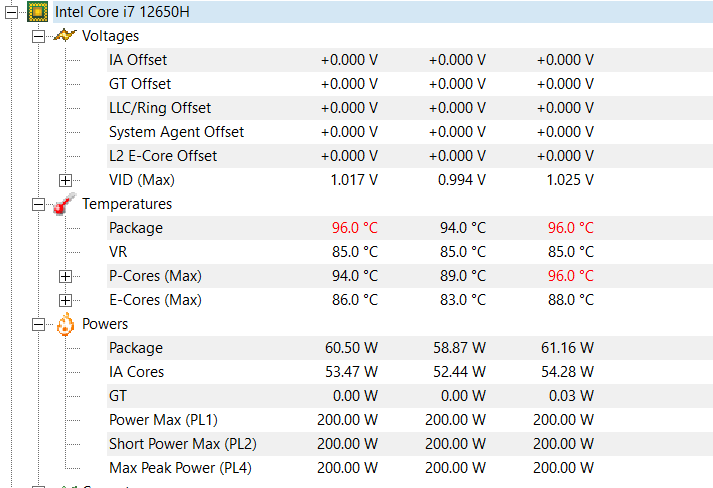Click the E-Cores maximum value 88.0 °C

pos(571,300)
